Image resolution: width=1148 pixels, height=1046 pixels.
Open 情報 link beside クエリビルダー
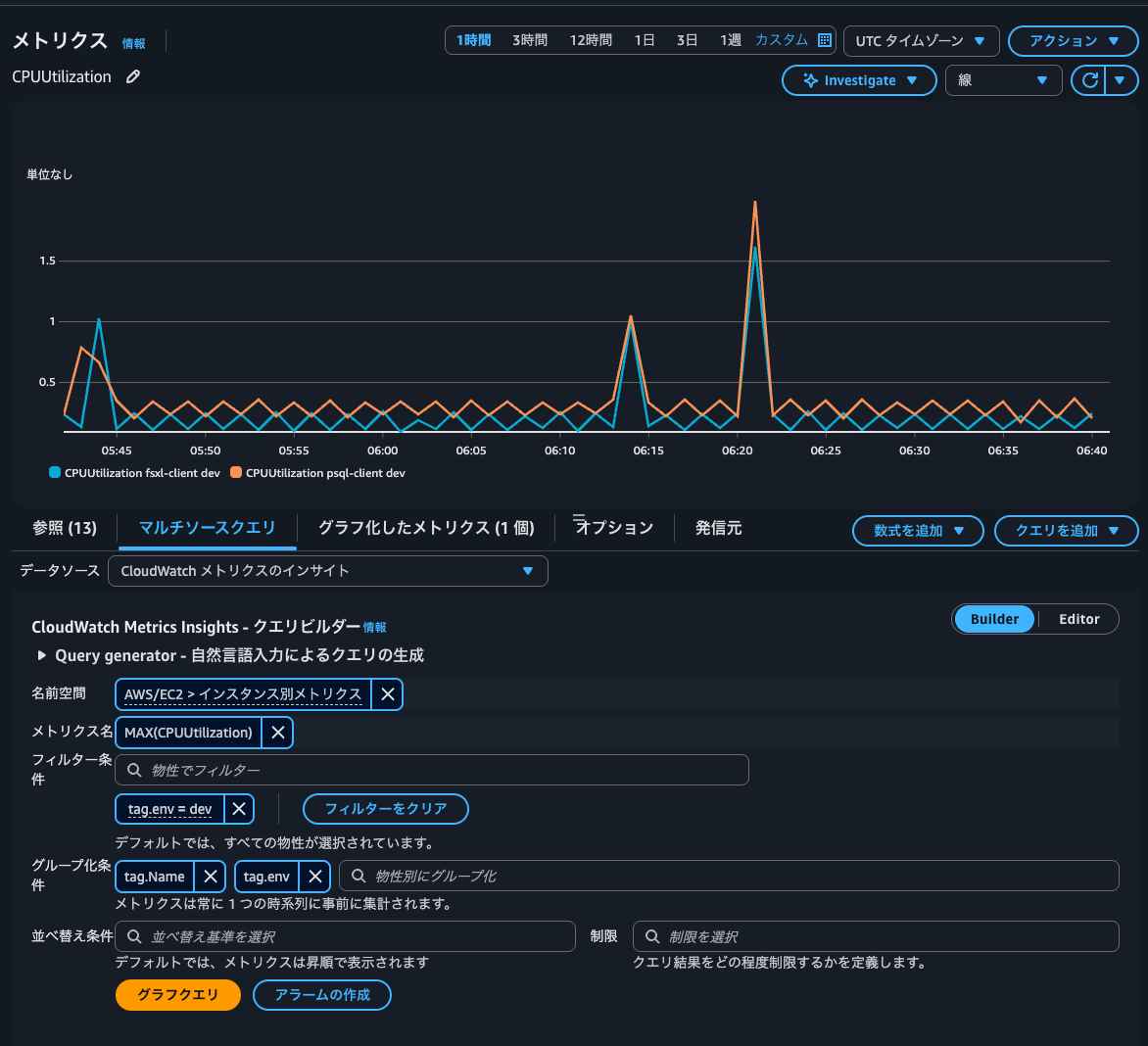click(x=375, y=628)
